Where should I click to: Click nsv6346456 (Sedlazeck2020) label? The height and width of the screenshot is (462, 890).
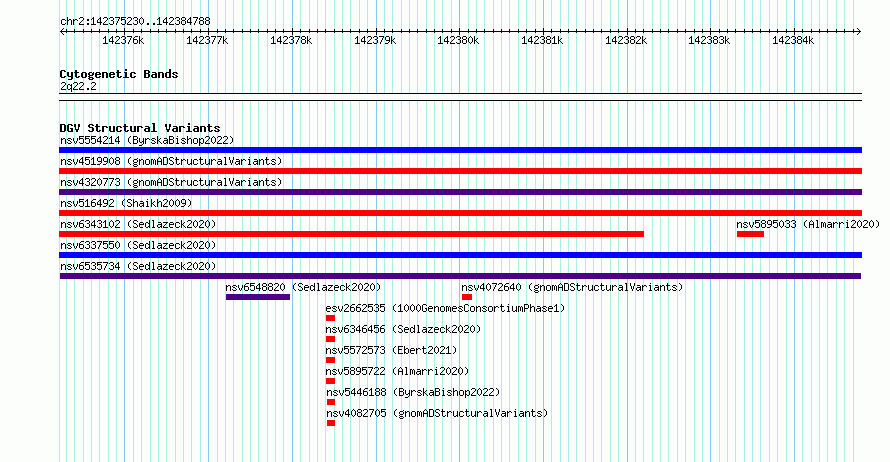pyautogui.click(x=403, y=329)
